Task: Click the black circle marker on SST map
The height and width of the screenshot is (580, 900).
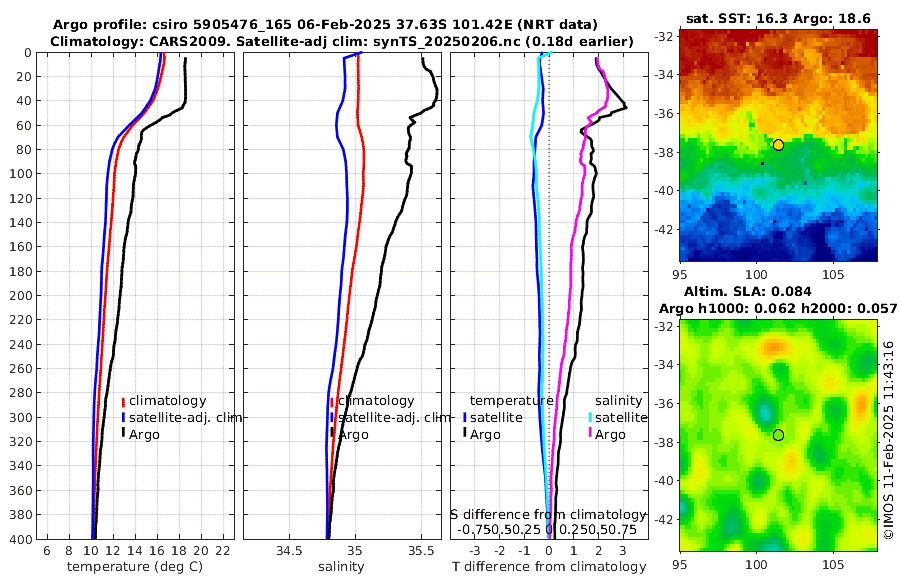Action: coord(778,145)
